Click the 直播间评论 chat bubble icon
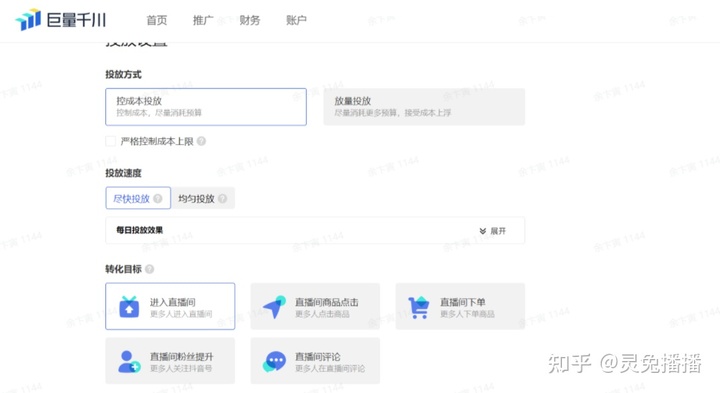The height and width of the screenshot is (393, 720). tap(274, 362)
